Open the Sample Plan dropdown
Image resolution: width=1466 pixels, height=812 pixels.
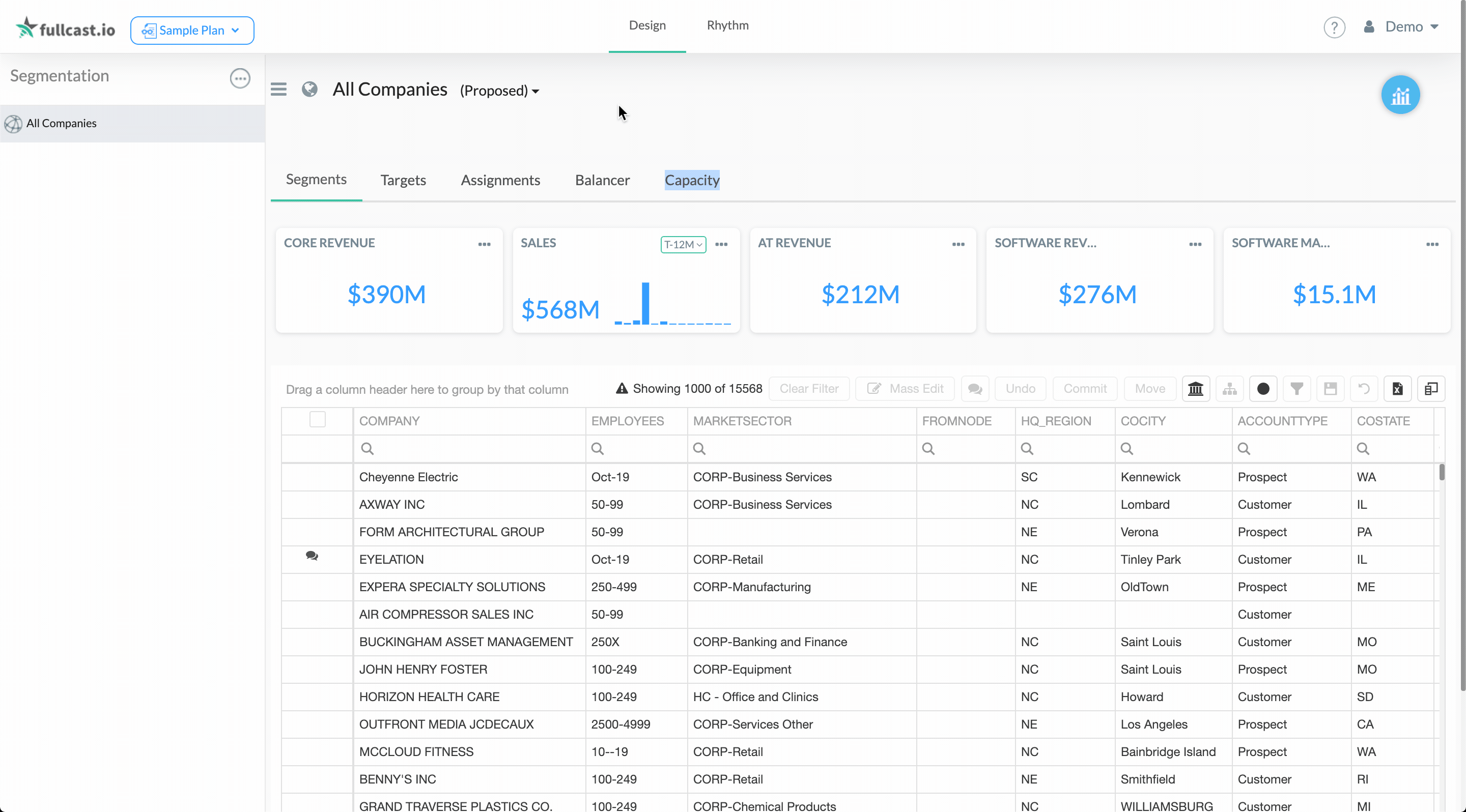[192, 30]
